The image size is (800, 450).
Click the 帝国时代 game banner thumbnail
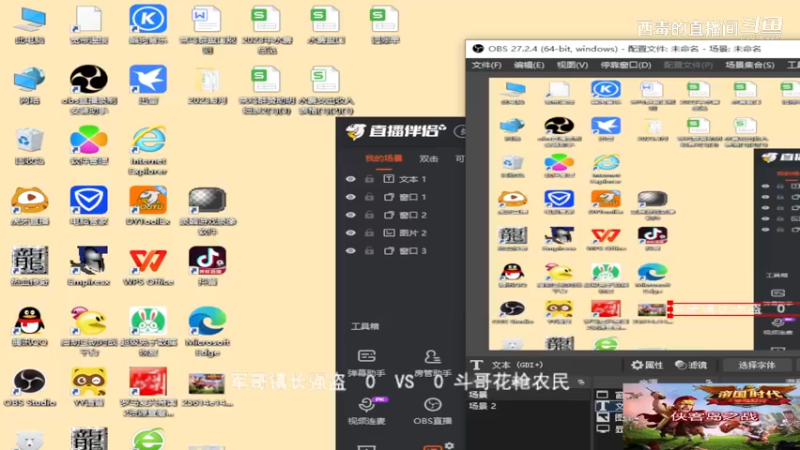point(711,416)
